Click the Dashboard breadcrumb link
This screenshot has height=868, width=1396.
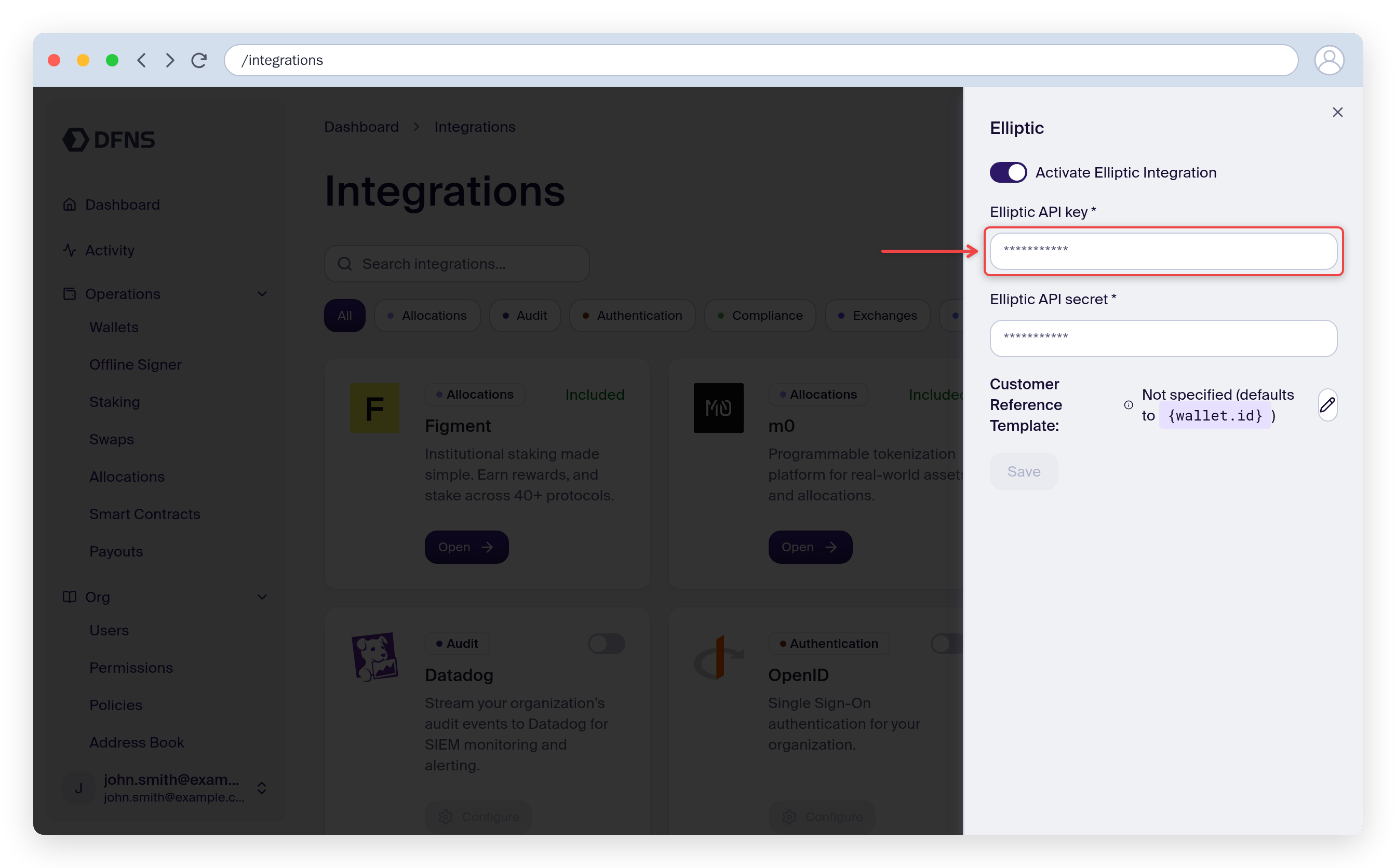tap(361, 127)
